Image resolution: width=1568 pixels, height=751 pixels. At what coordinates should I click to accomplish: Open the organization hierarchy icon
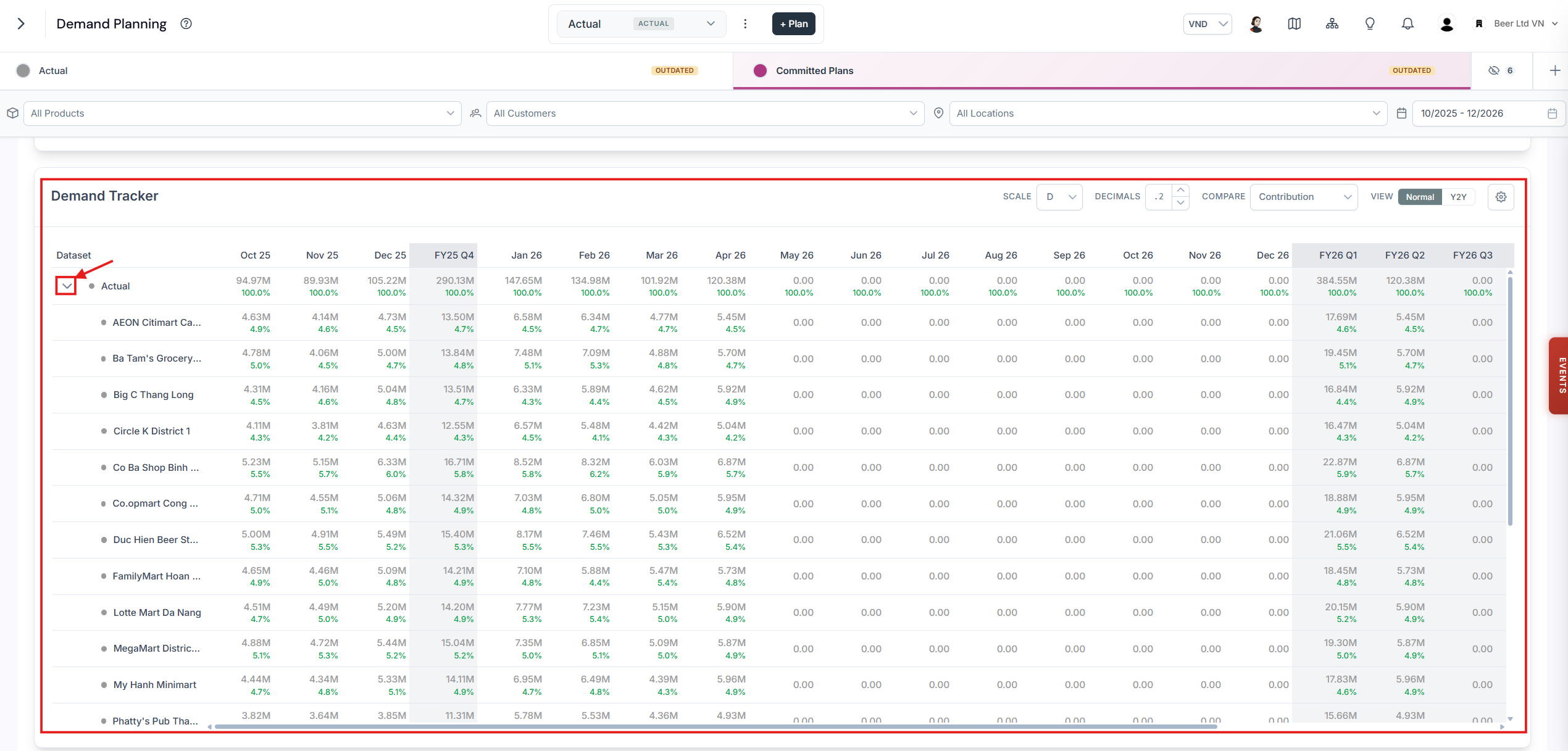pyautogui.click(x=1332, y=23)
